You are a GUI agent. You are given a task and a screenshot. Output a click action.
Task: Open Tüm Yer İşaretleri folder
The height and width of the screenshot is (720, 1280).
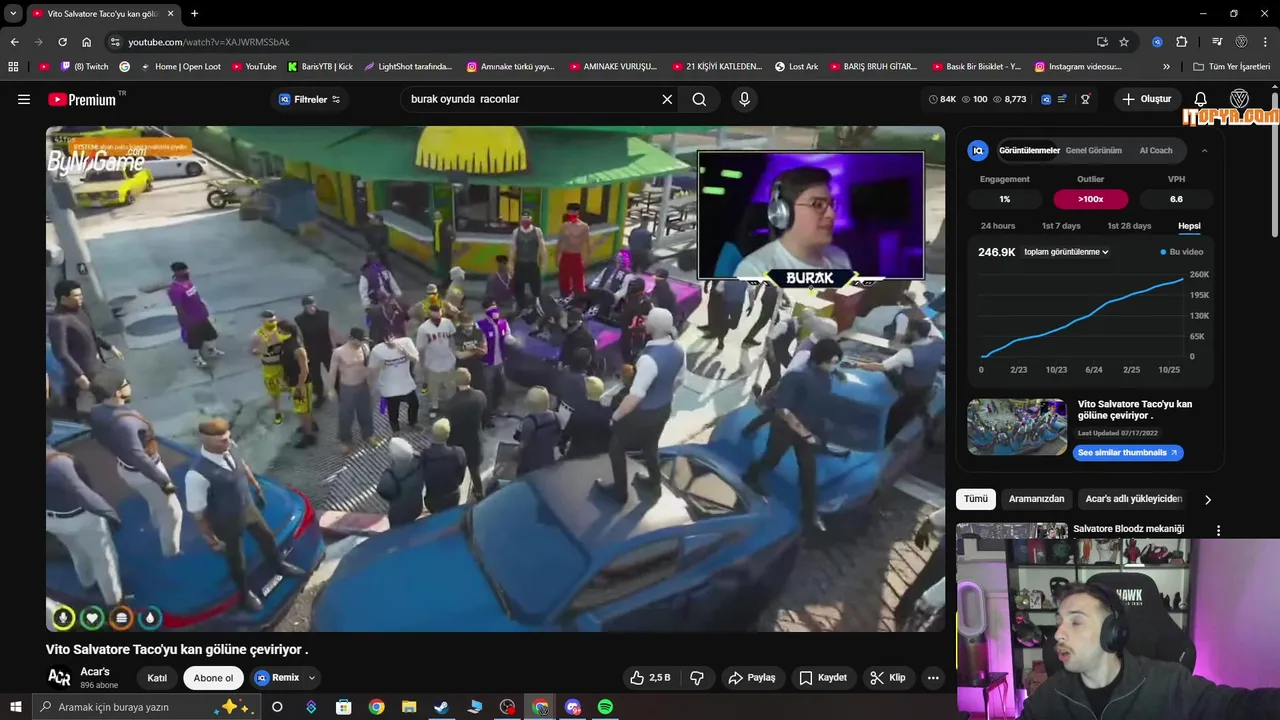pos(1232,67)
